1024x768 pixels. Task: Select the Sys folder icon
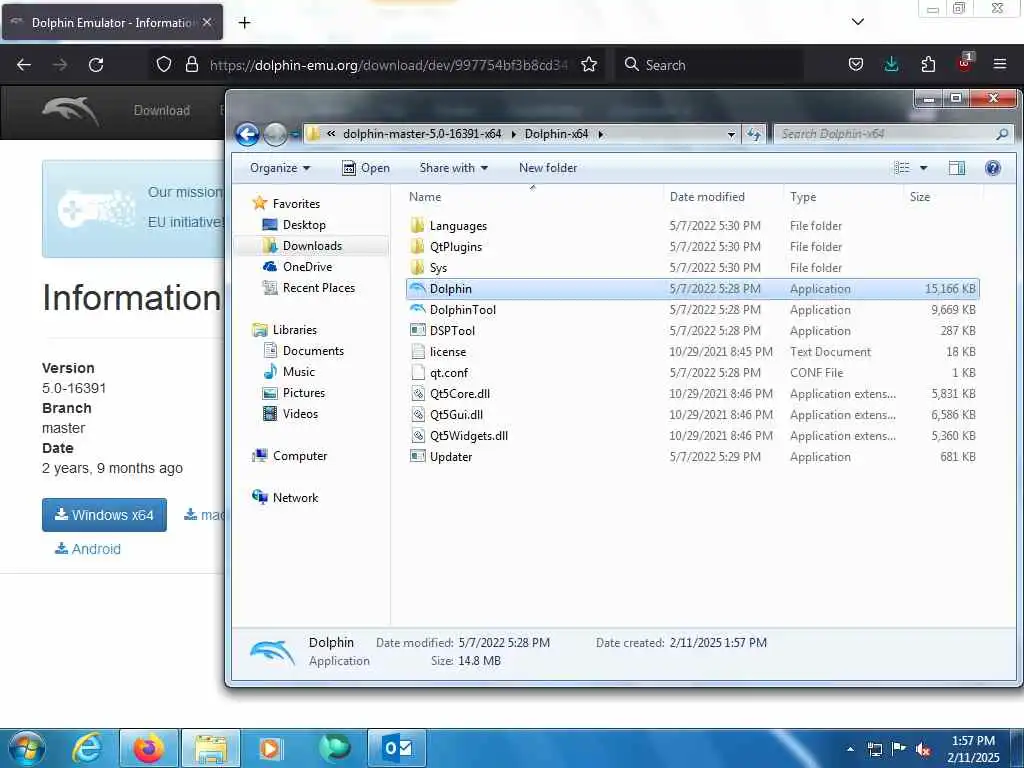417,267
